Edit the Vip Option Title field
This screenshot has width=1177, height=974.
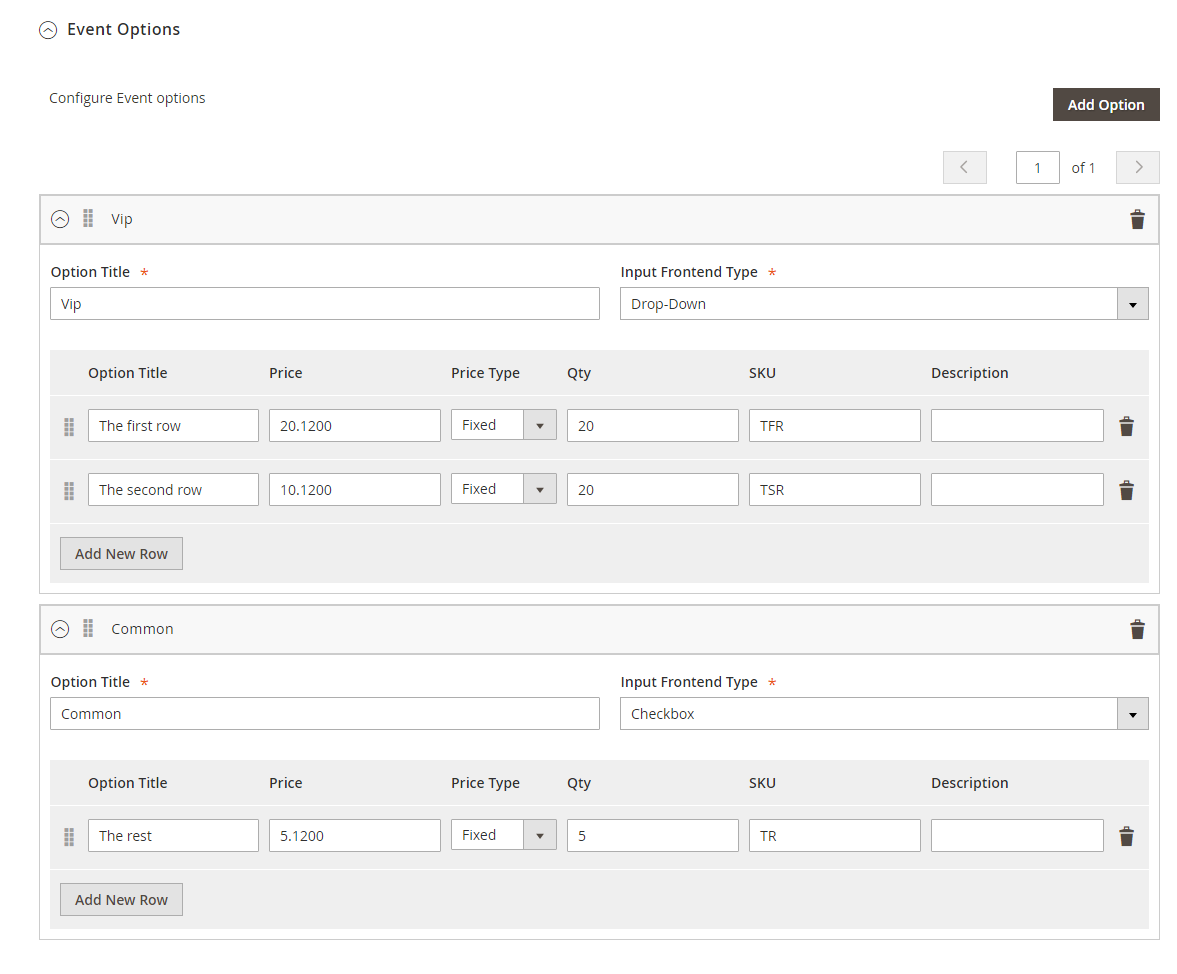[325, 304]
